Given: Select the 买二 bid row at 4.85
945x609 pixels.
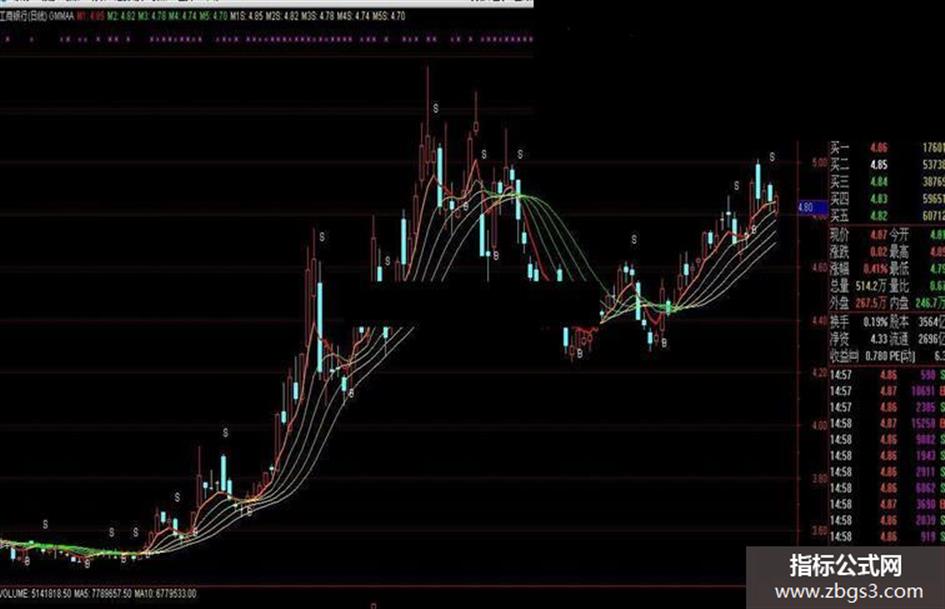Looking at the screenshot, I should pos(887,165).
